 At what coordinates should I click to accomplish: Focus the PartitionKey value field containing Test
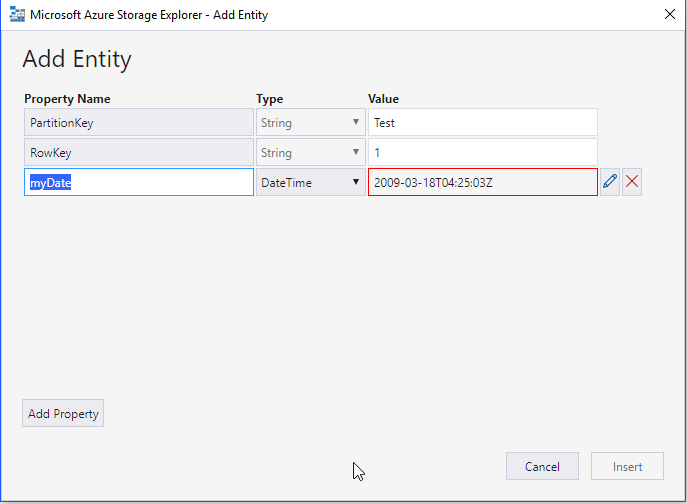coord(482,122)
